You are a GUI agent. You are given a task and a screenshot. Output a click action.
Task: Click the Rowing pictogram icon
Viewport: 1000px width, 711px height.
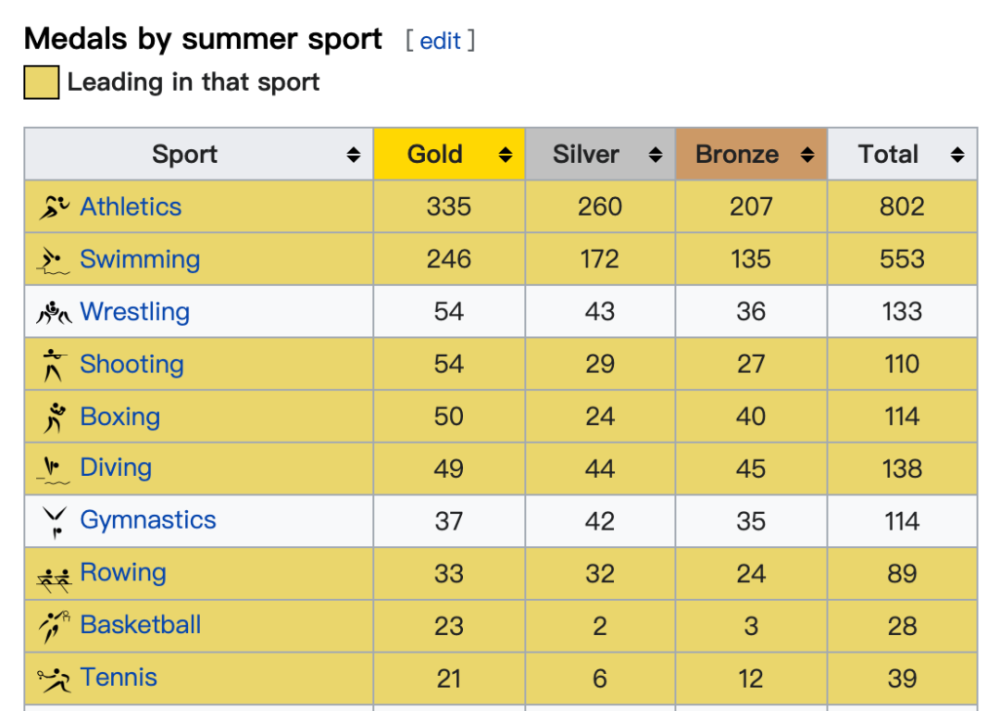(54, 579)
